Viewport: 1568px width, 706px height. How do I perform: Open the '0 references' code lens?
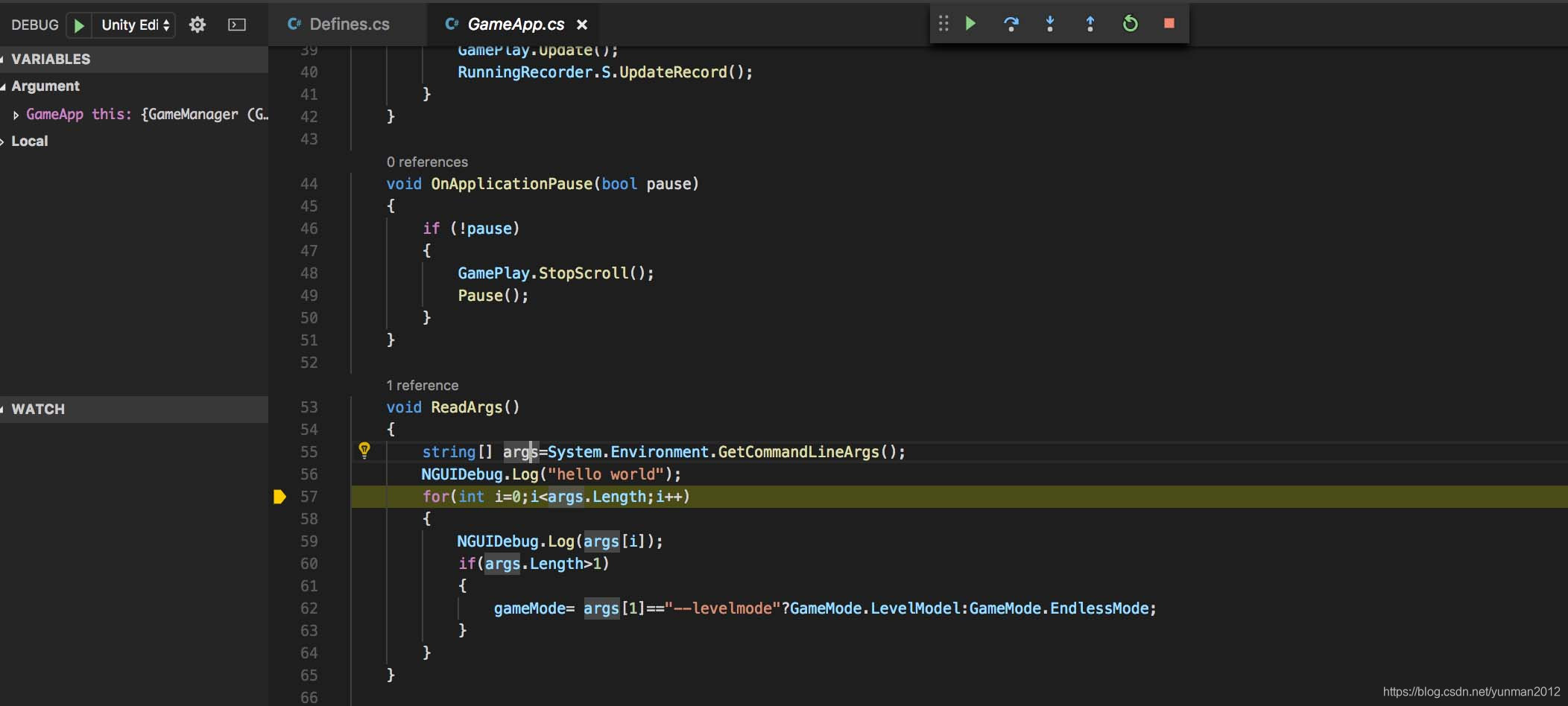pos(427,162)
